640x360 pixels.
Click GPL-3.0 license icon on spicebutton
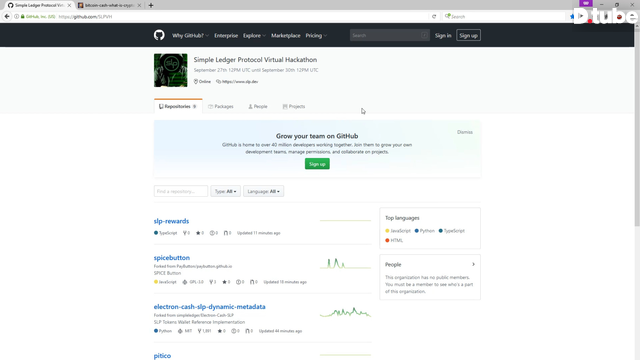tap(184, 282)
